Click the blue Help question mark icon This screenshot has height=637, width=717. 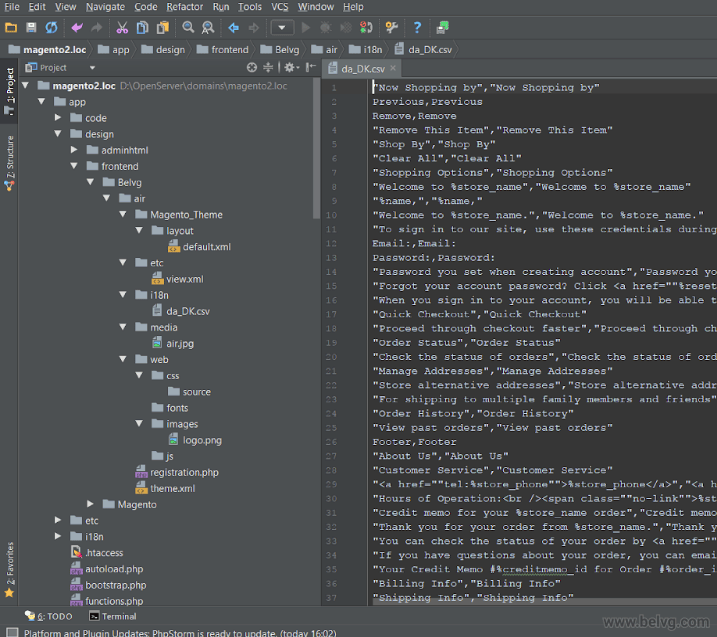point(417,27)
